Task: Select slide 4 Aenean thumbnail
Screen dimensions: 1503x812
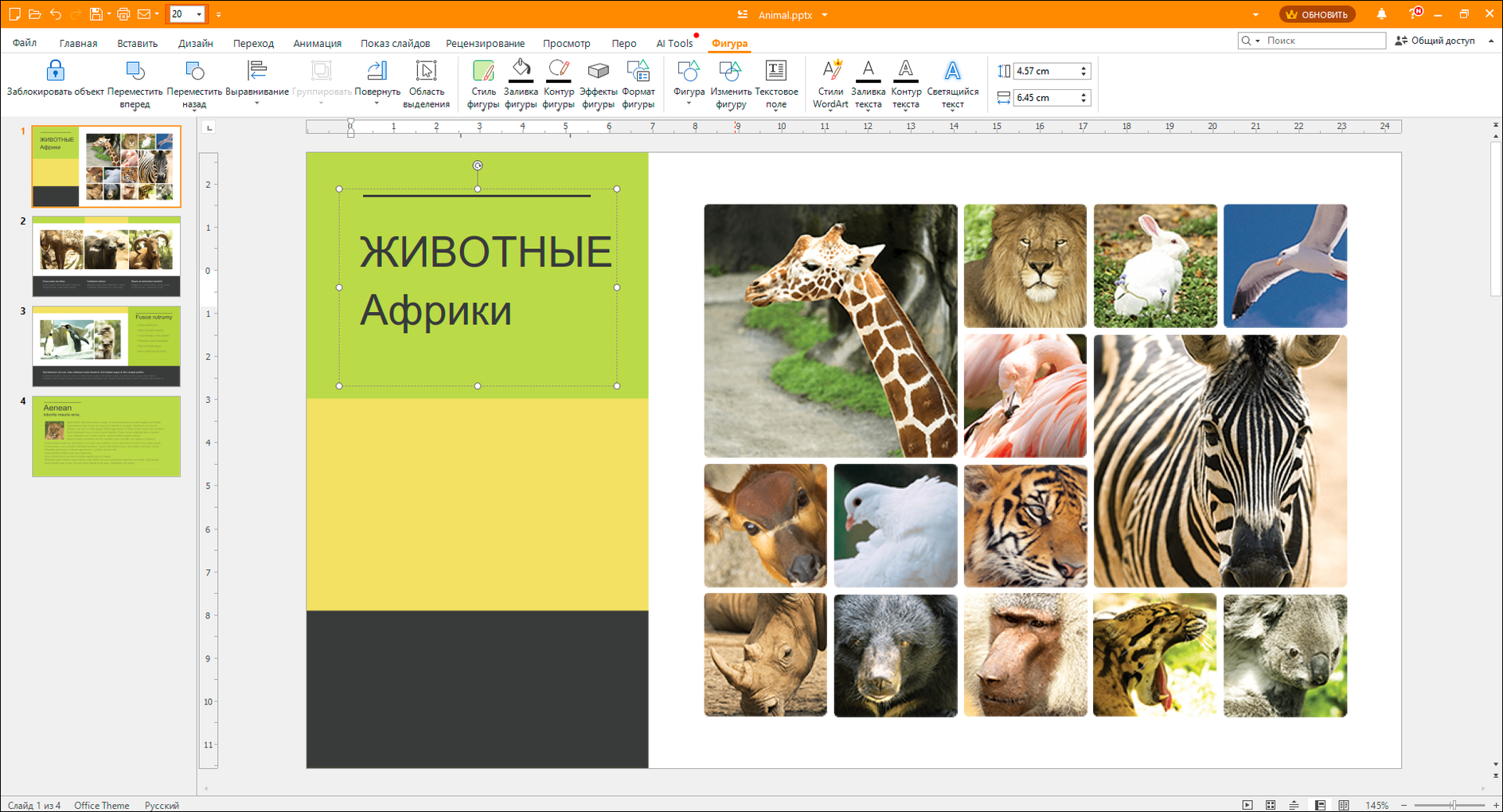Action: [x=107, y=436]
